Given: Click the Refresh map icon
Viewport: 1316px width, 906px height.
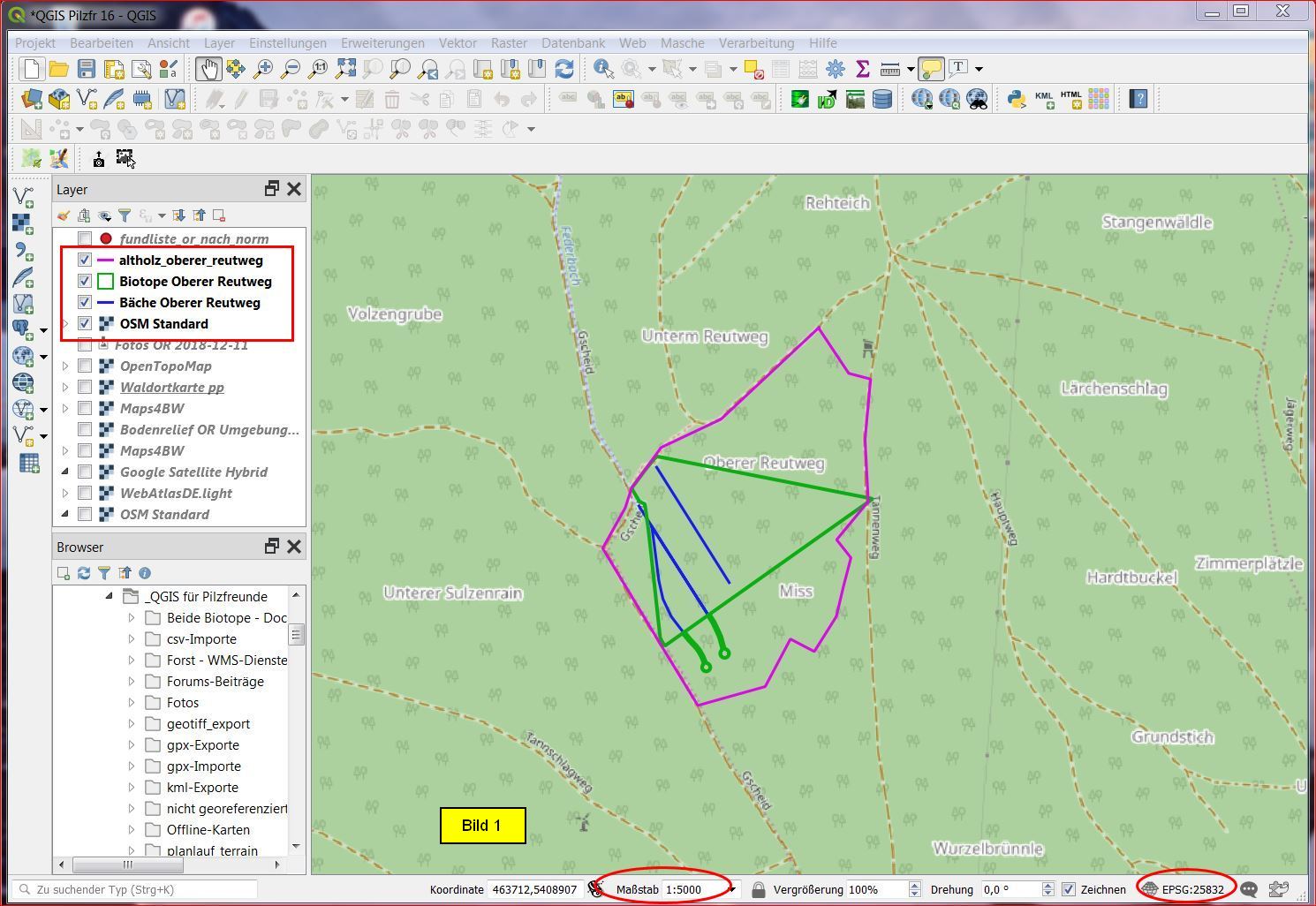Looking at the screenshot, I should pyautogui.click(x=564, y=69).
